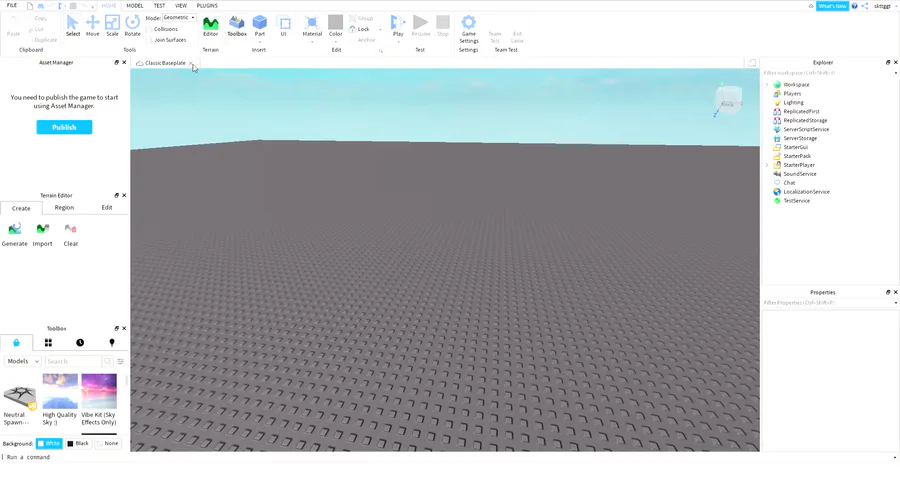Click the share icon in top bar

point(864,6)
